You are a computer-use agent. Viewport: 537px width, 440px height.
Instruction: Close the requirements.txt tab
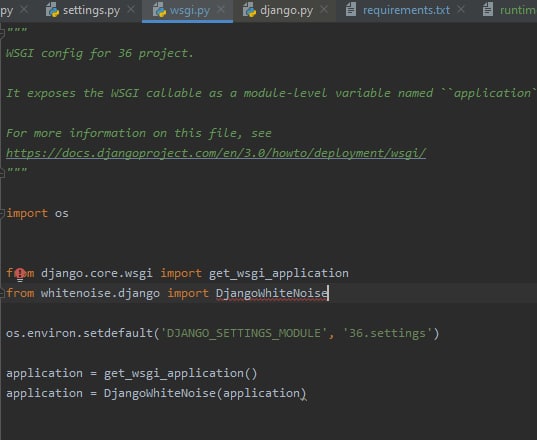(x=461, y=10)
